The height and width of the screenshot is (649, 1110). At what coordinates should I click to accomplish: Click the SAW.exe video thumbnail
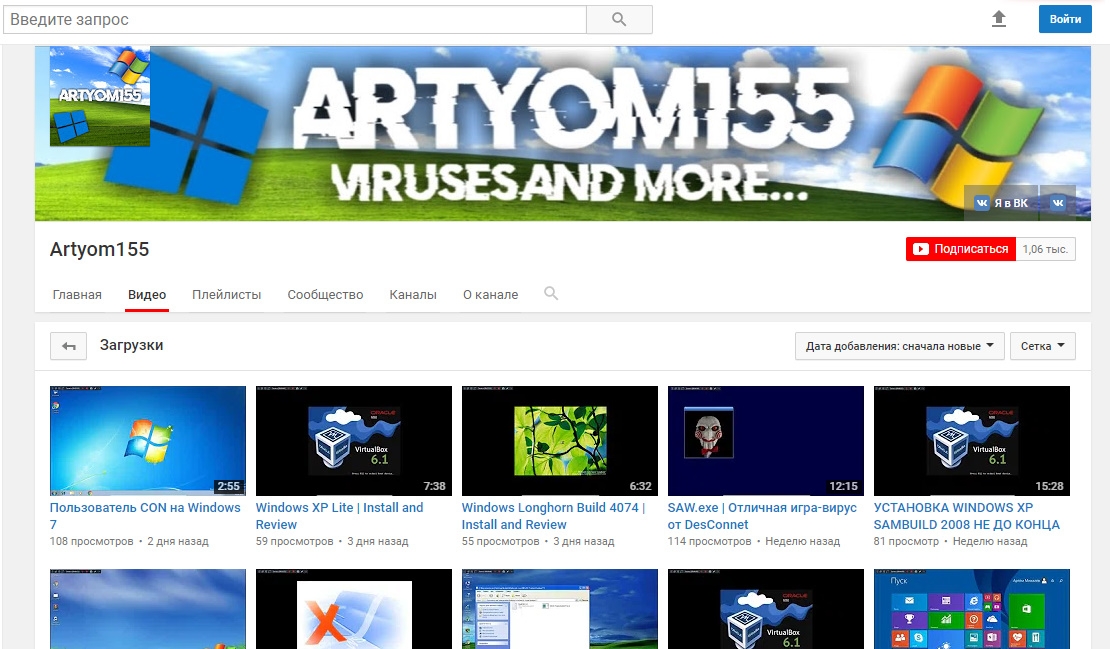[x=765, y=441]
